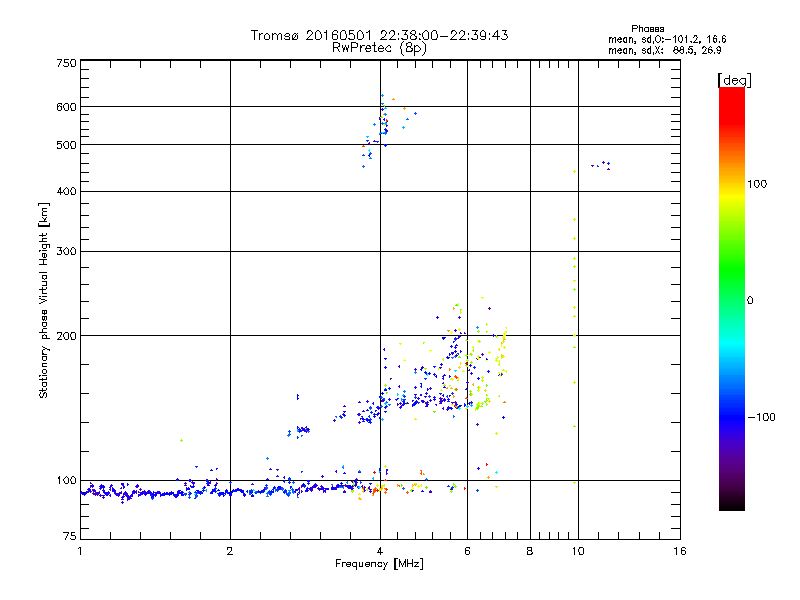Click the plot title 'Tromsø 20160501 22:38:00-22:39:43'
The width and height of the screenshot is (800, 600).
379,35
